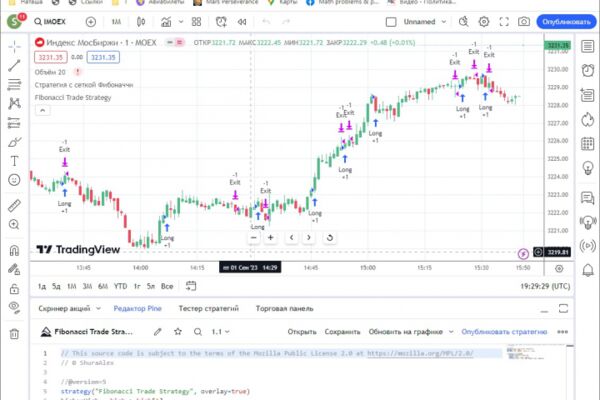Click the blue buy price 3231.35
The height and width of the screenshot is (400, 600).
[x=103, y=57]
